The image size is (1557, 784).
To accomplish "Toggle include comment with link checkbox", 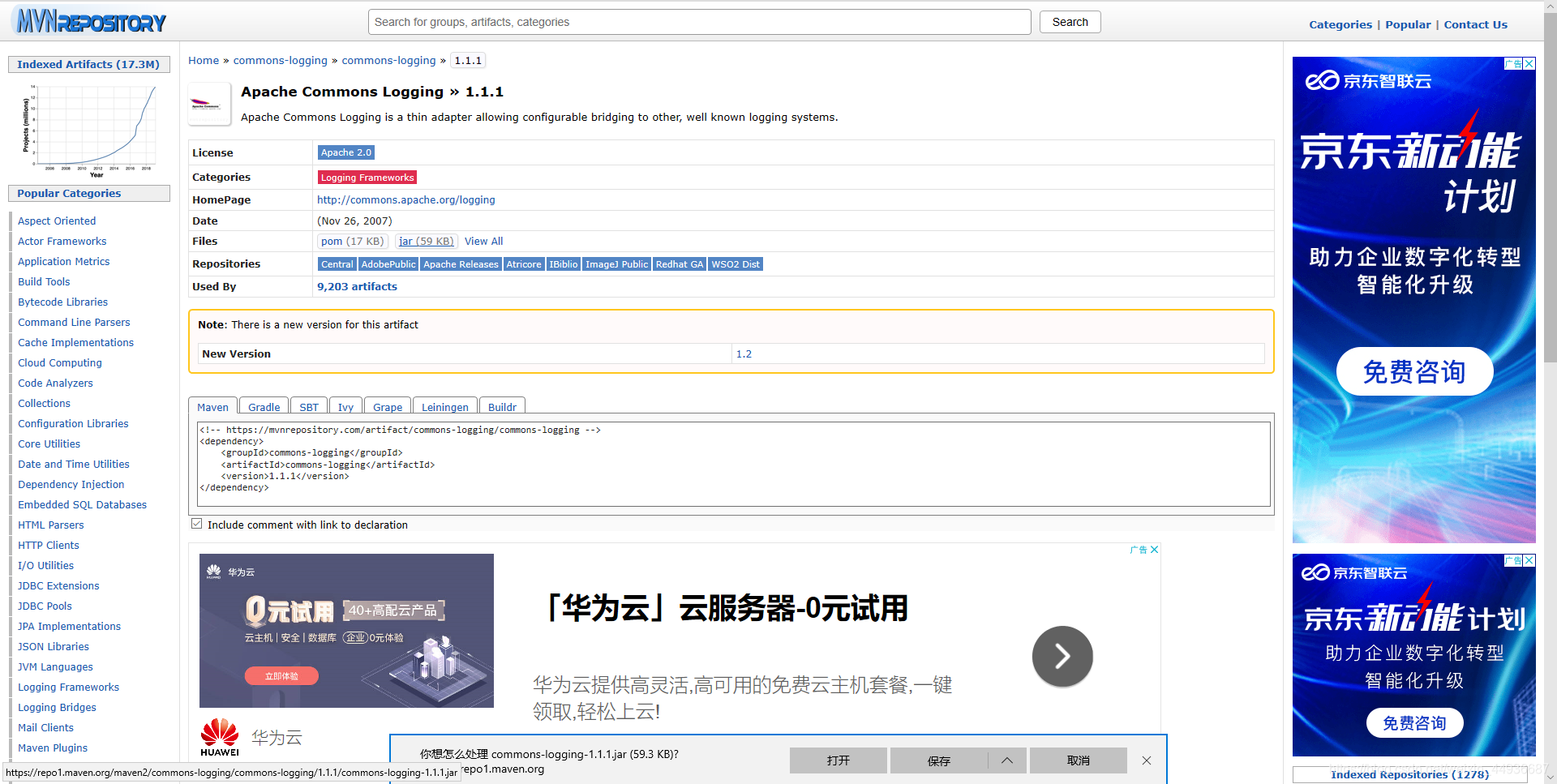I will [x=196, y=524].
